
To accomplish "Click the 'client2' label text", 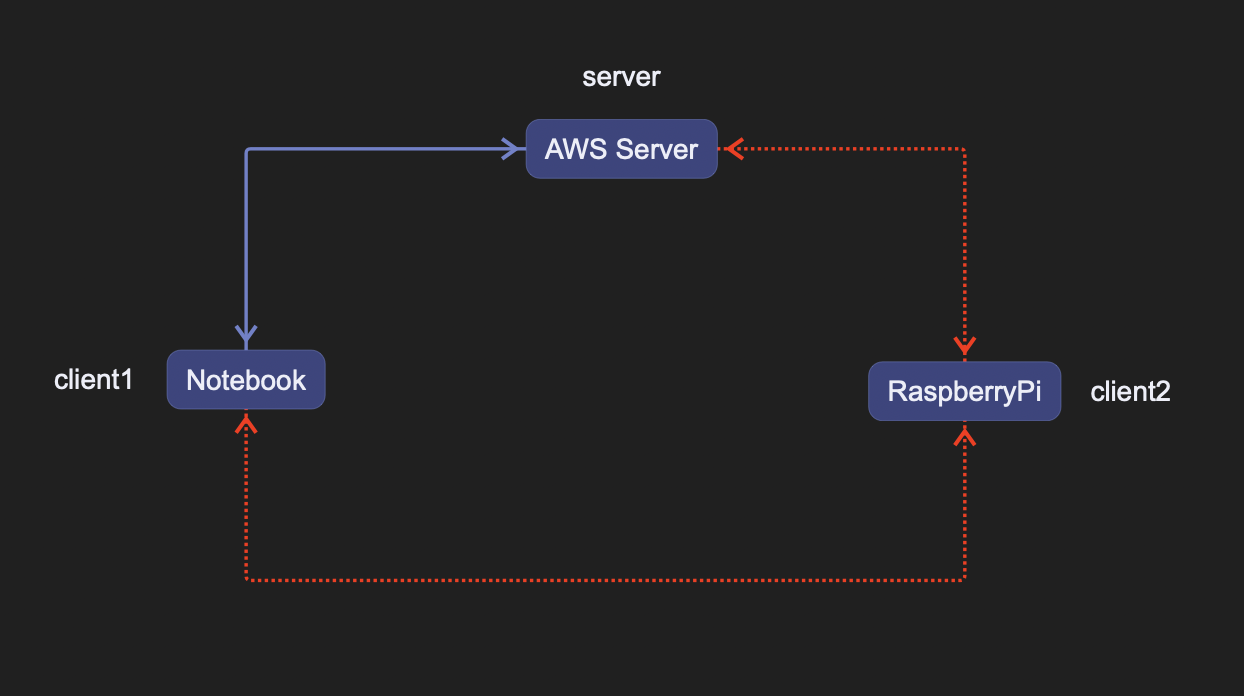I will pos(1130,392).
